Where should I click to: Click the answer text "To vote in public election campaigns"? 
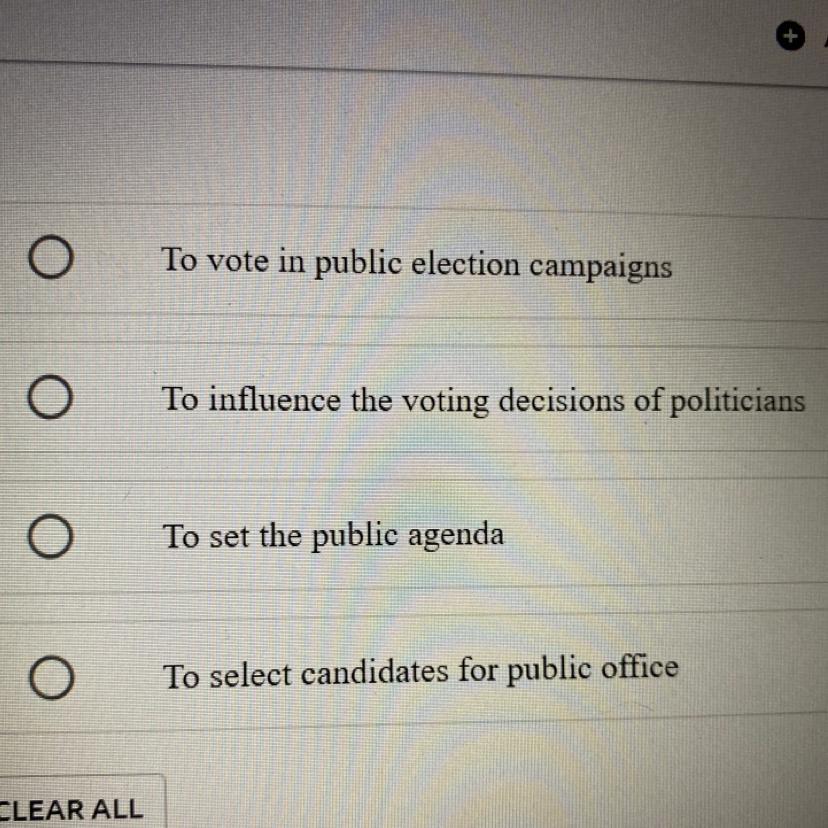[x=416, y=265]
